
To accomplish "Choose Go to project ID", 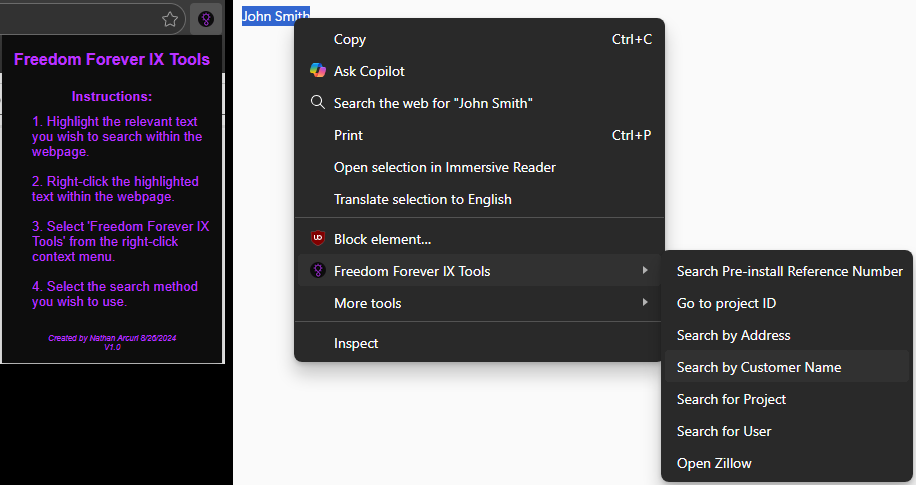I will pyautogui.click(x=726, y=303).
